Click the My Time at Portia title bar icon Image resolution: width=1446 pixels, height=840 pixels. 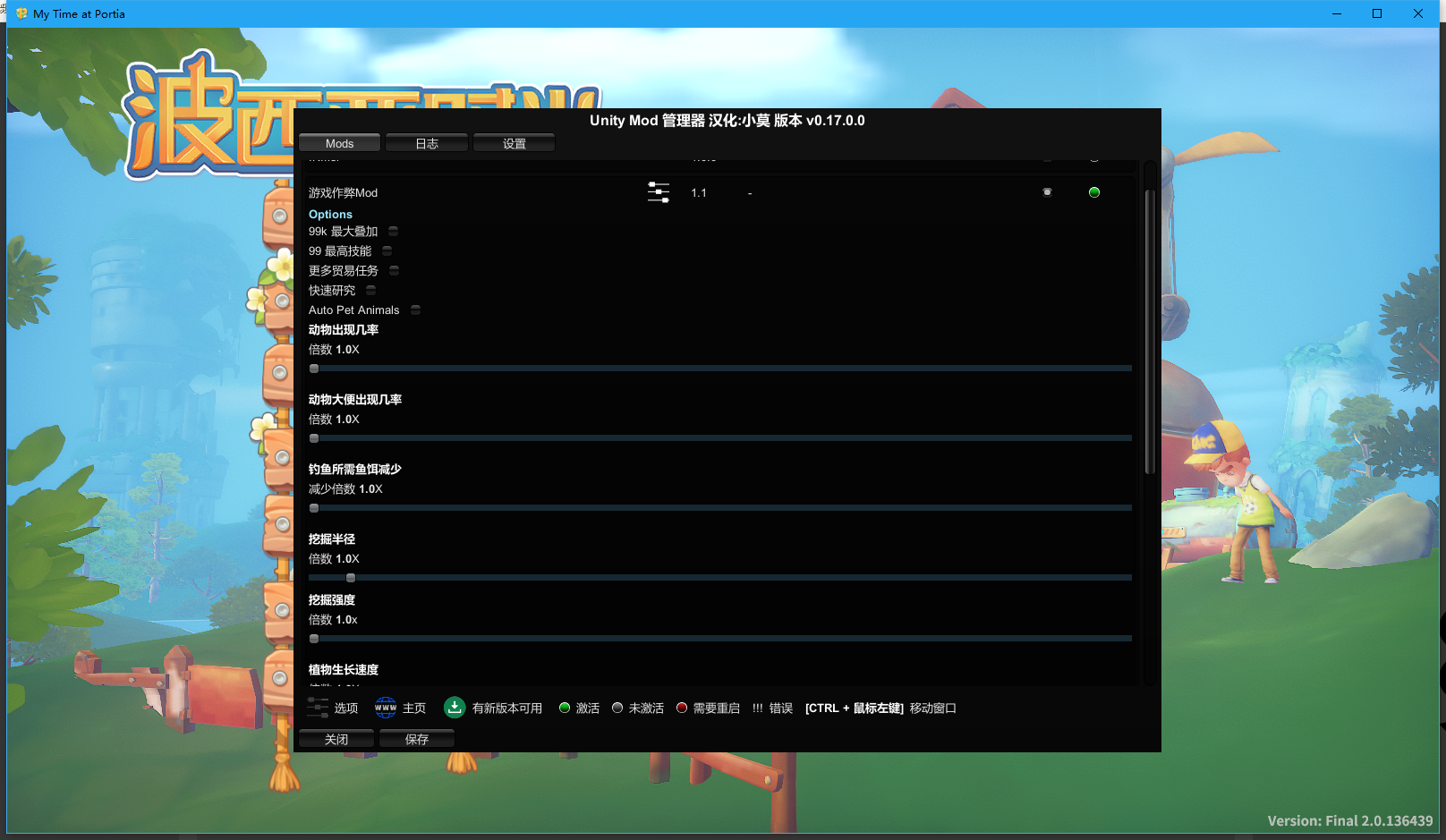[21, 13]
